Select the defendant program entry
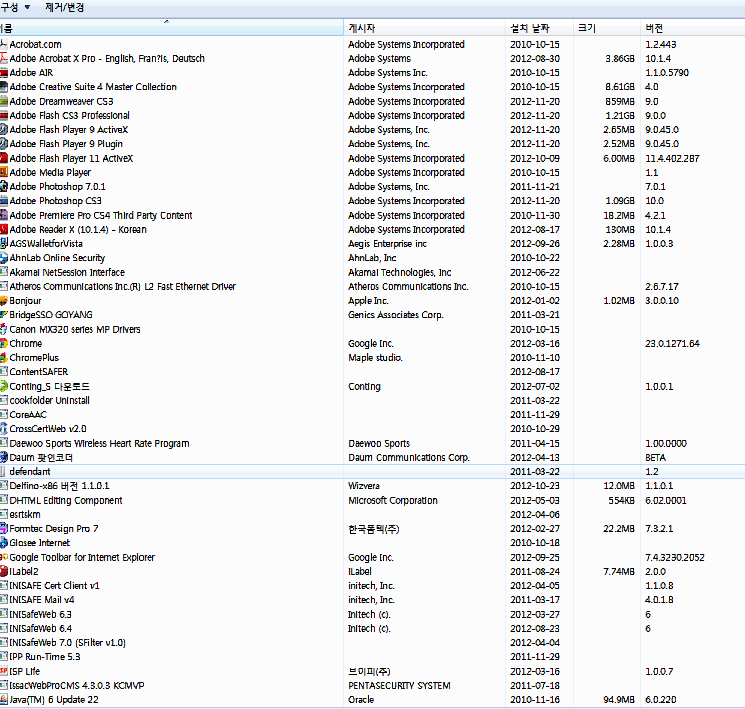Image resolution: width=745 pixels, height=709 pixels. [x=30, y=471]
